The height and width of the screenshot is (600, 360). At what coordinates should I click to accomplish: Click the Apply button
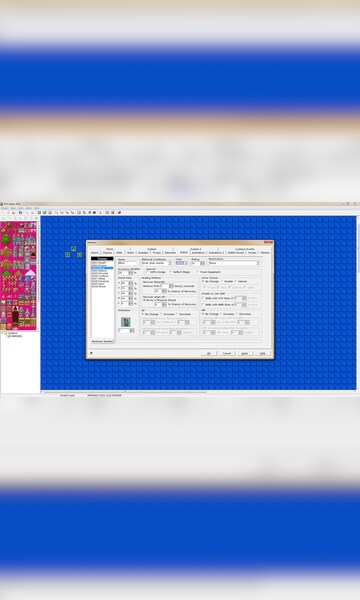click(x=244, y=353)
